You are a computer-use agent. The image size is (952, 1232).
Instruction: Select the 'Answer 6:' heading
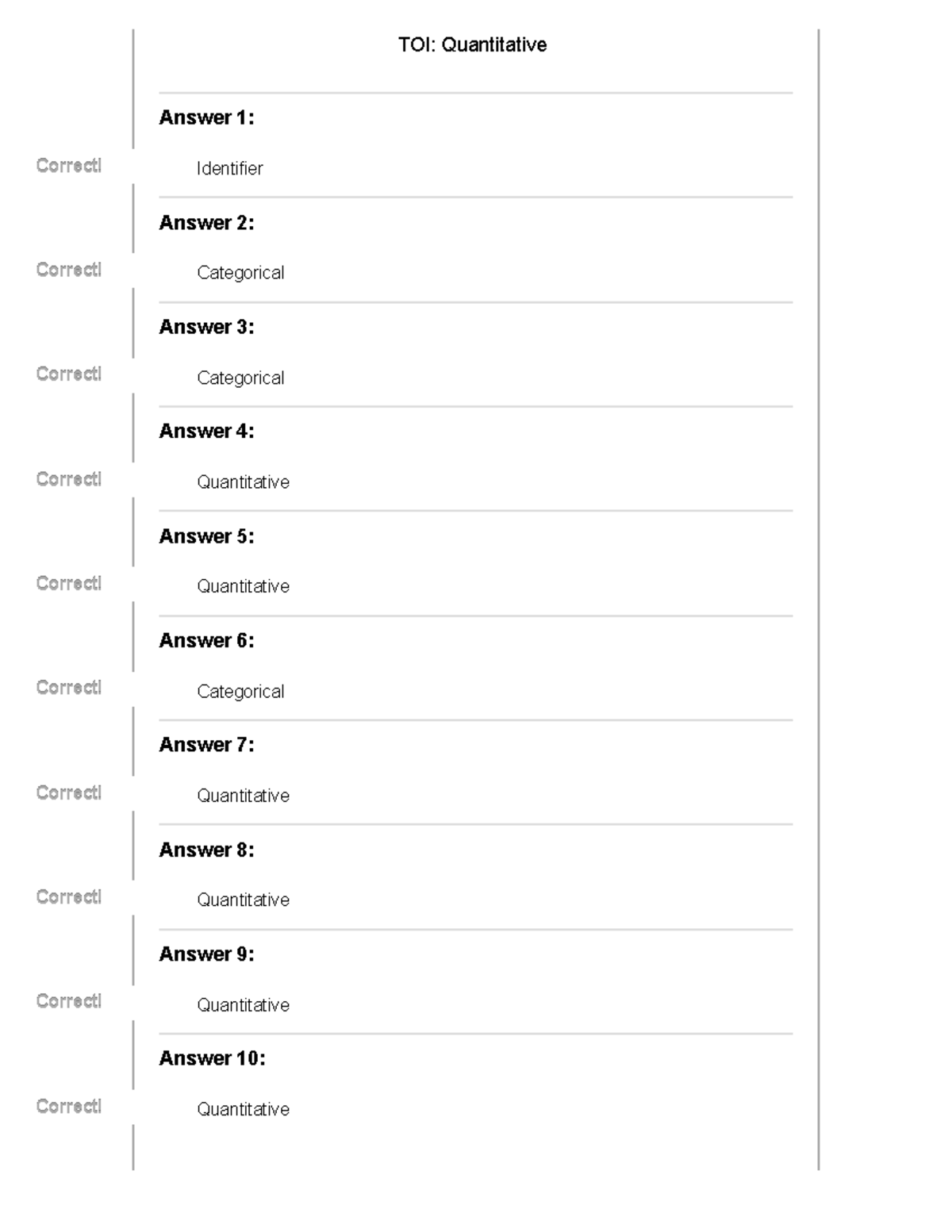coord(206,640)
